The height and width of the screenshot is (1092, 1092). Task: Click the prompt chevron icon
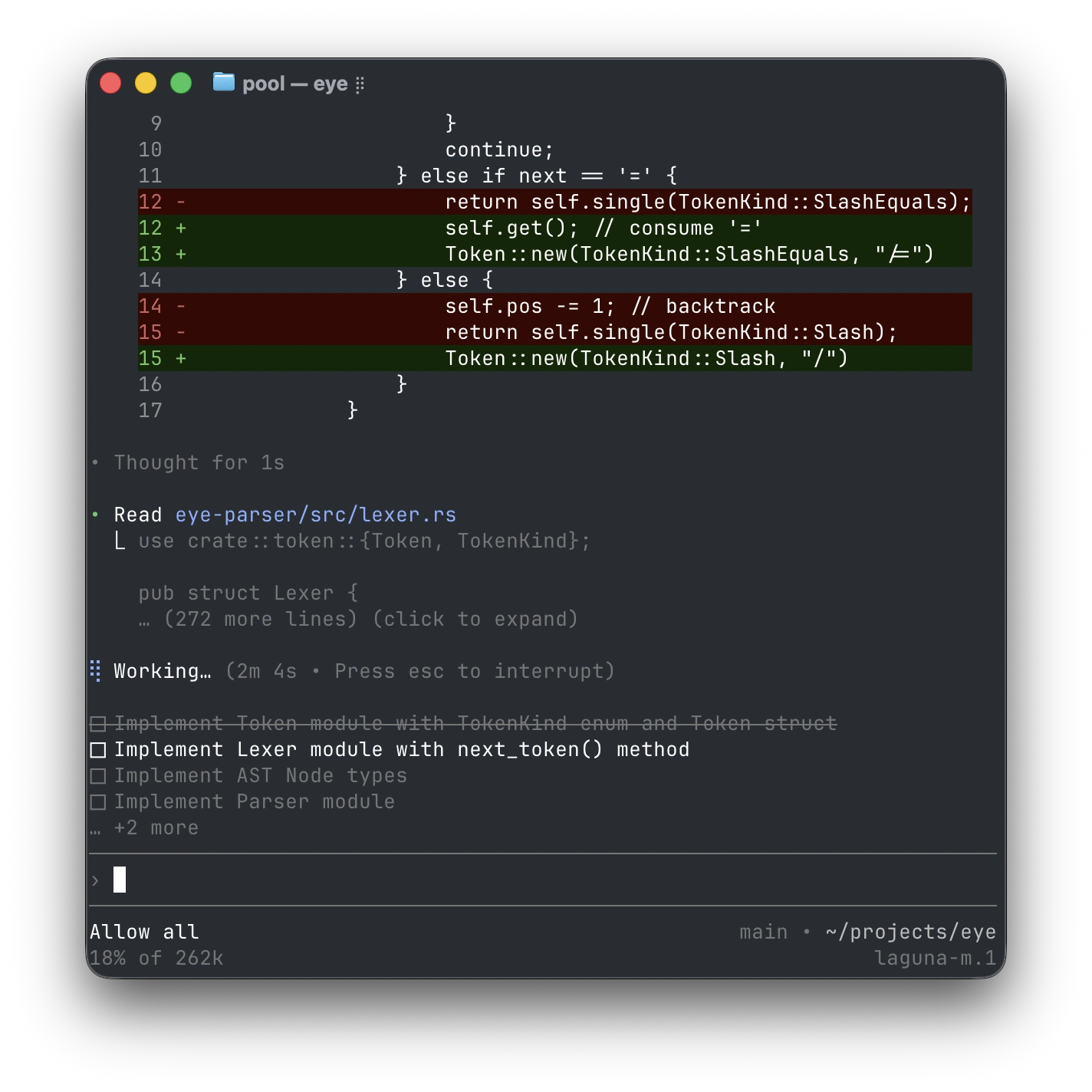[95, 880]
